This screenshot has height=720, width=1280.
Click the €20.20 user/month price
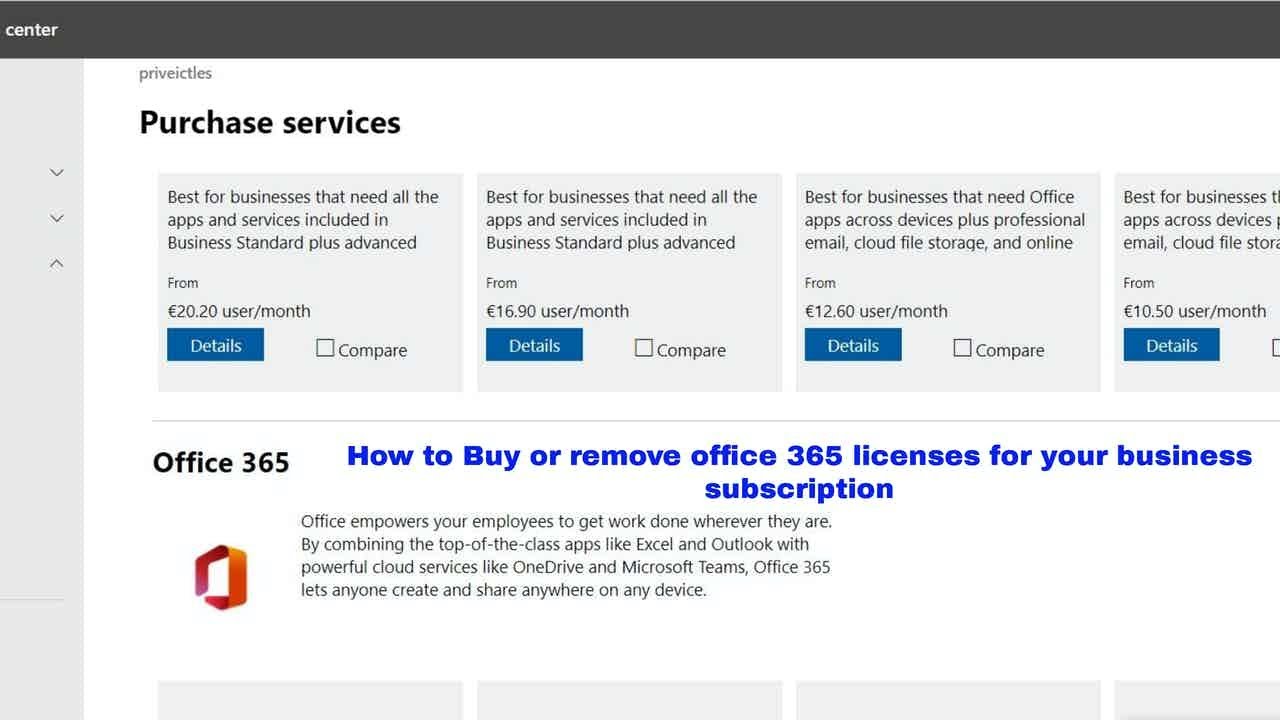click(x=239, y=311)
